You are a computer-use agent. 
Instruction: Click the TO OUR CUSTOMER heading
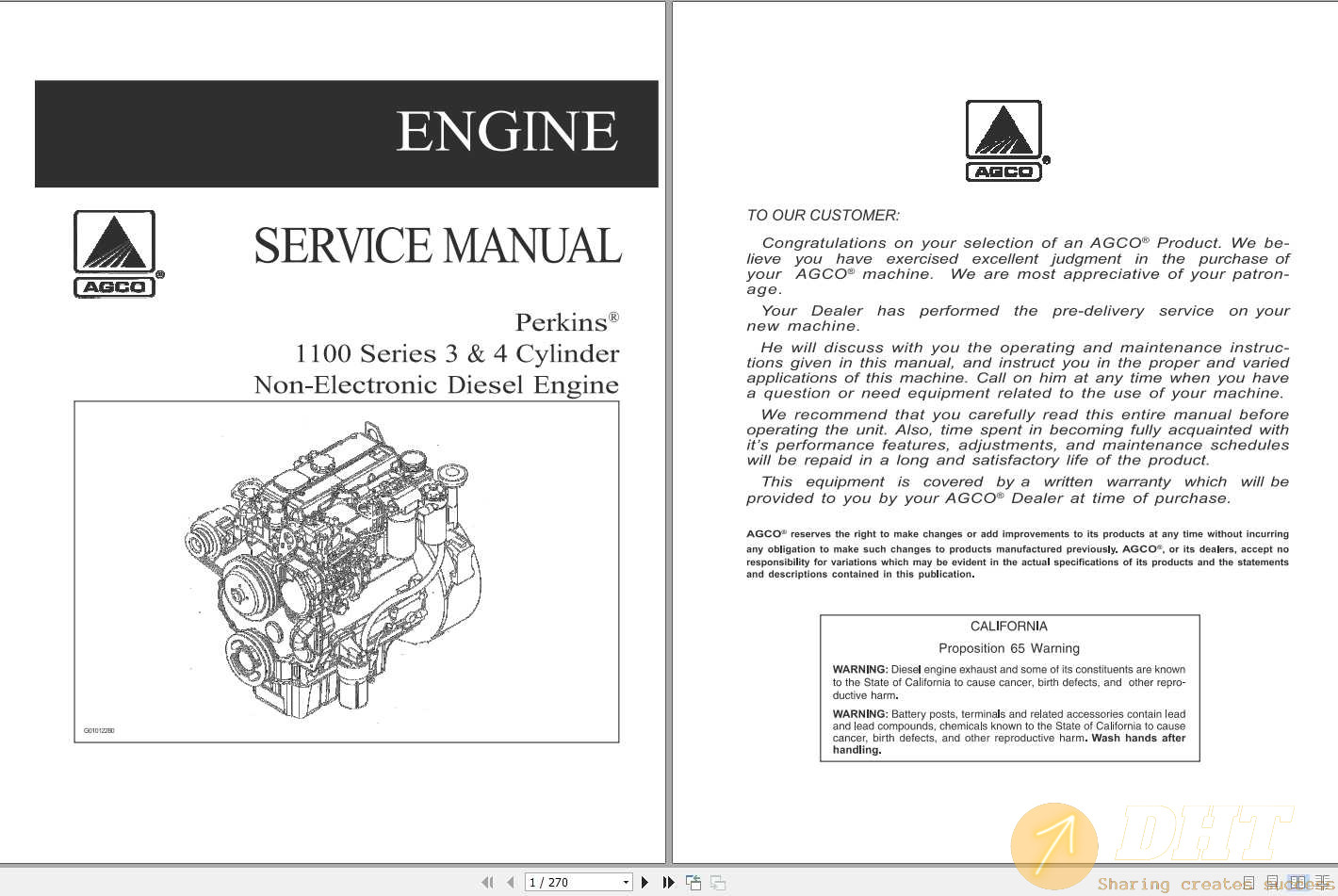(823, 215)
